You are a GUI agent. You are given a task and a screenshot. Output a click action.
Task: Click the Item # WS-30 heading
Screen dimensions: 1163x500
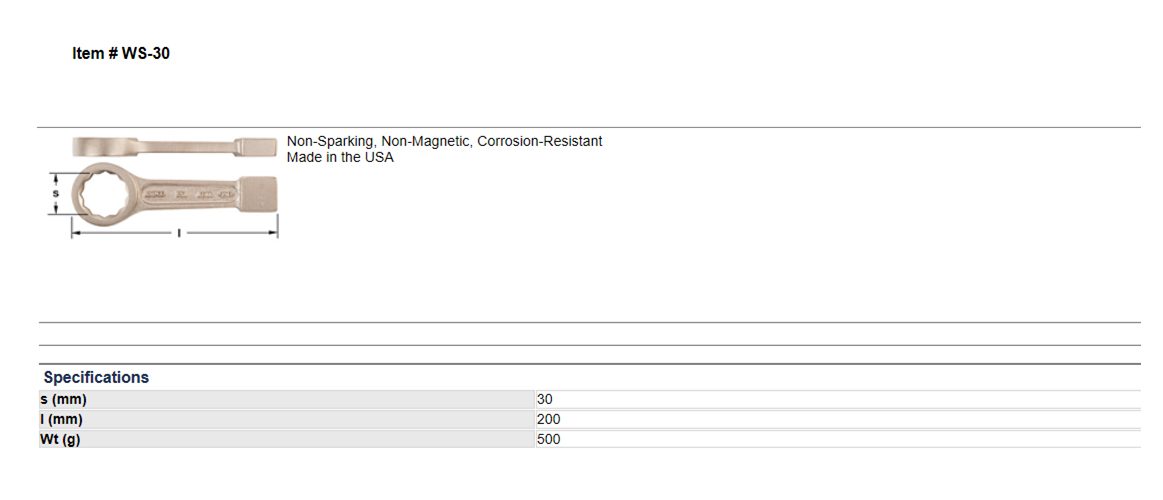tap(121, 53)
